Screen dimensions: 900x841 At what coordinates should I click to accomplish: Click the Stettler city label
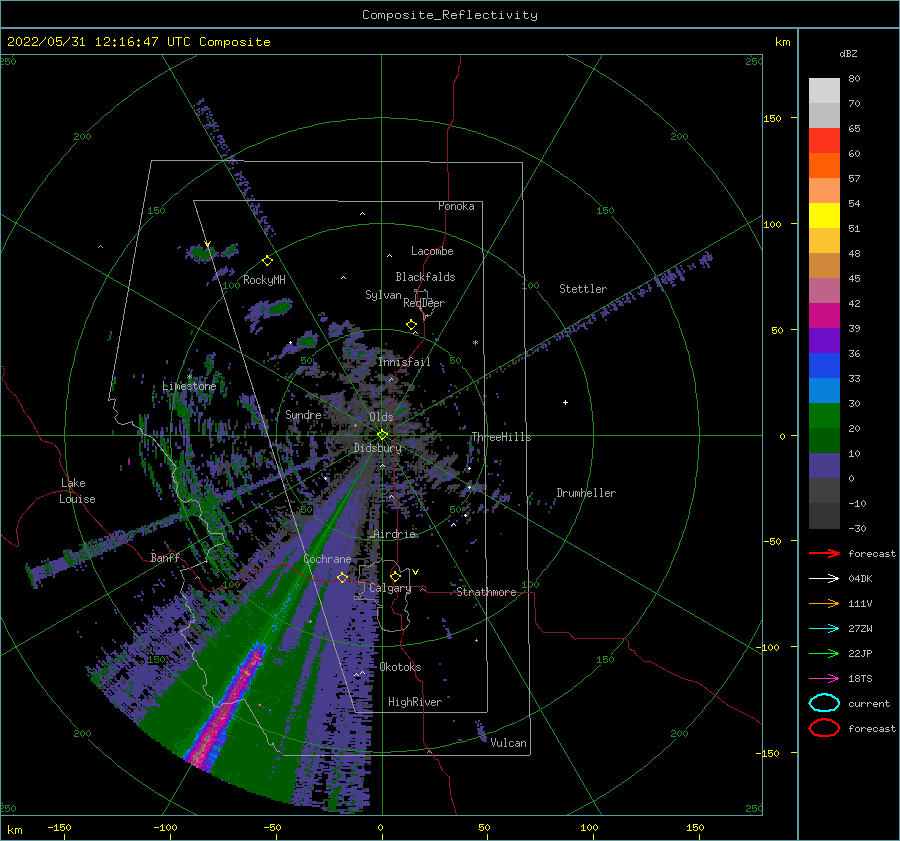(x=583, y=289)
